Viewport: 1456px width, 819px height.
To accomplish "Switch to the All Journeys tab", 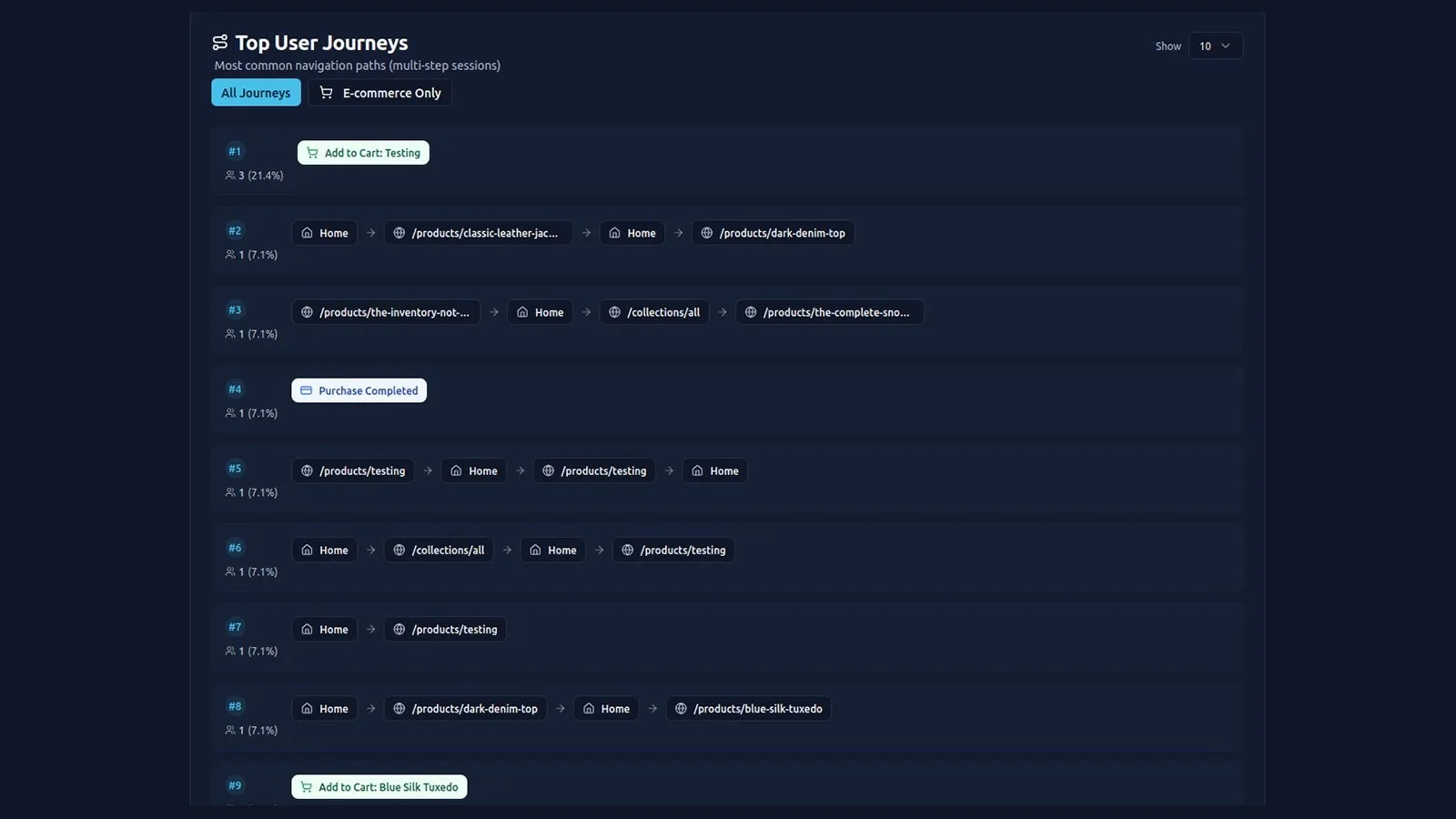I will click(256, 93).
